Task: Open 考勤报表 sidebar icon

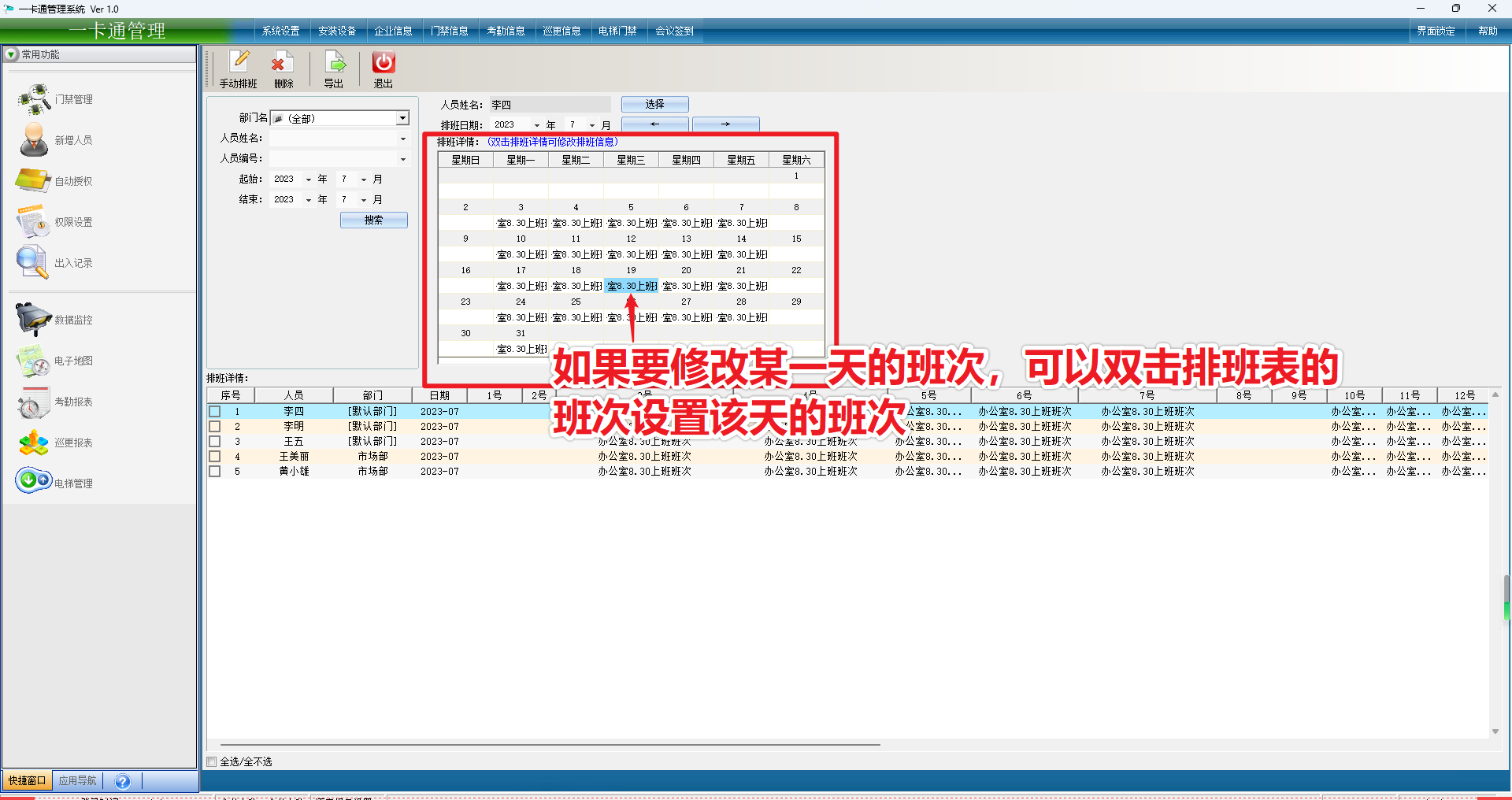Action: 35,402
